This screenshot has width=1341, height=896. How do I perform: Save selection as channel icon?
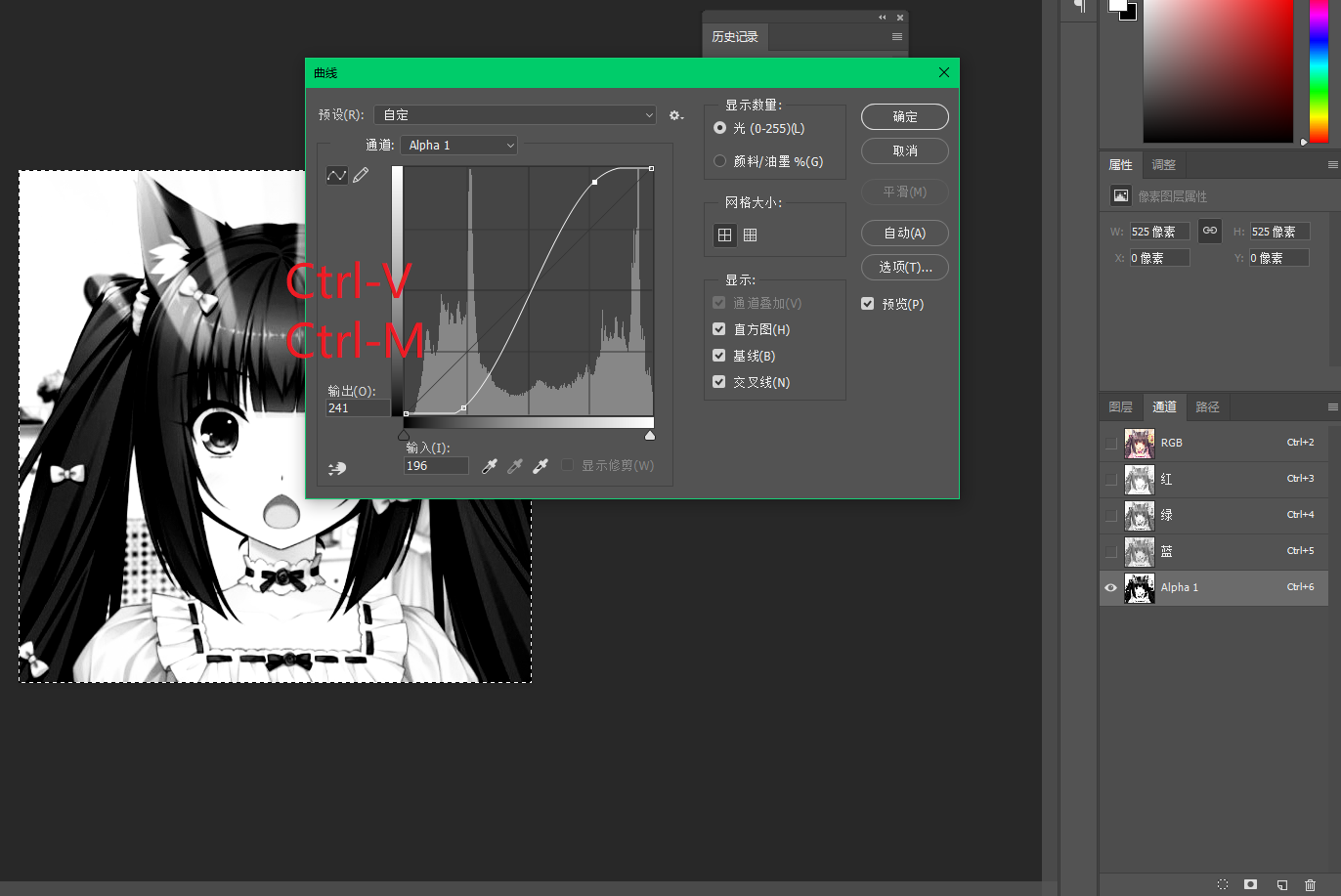tap(1250, 884)
